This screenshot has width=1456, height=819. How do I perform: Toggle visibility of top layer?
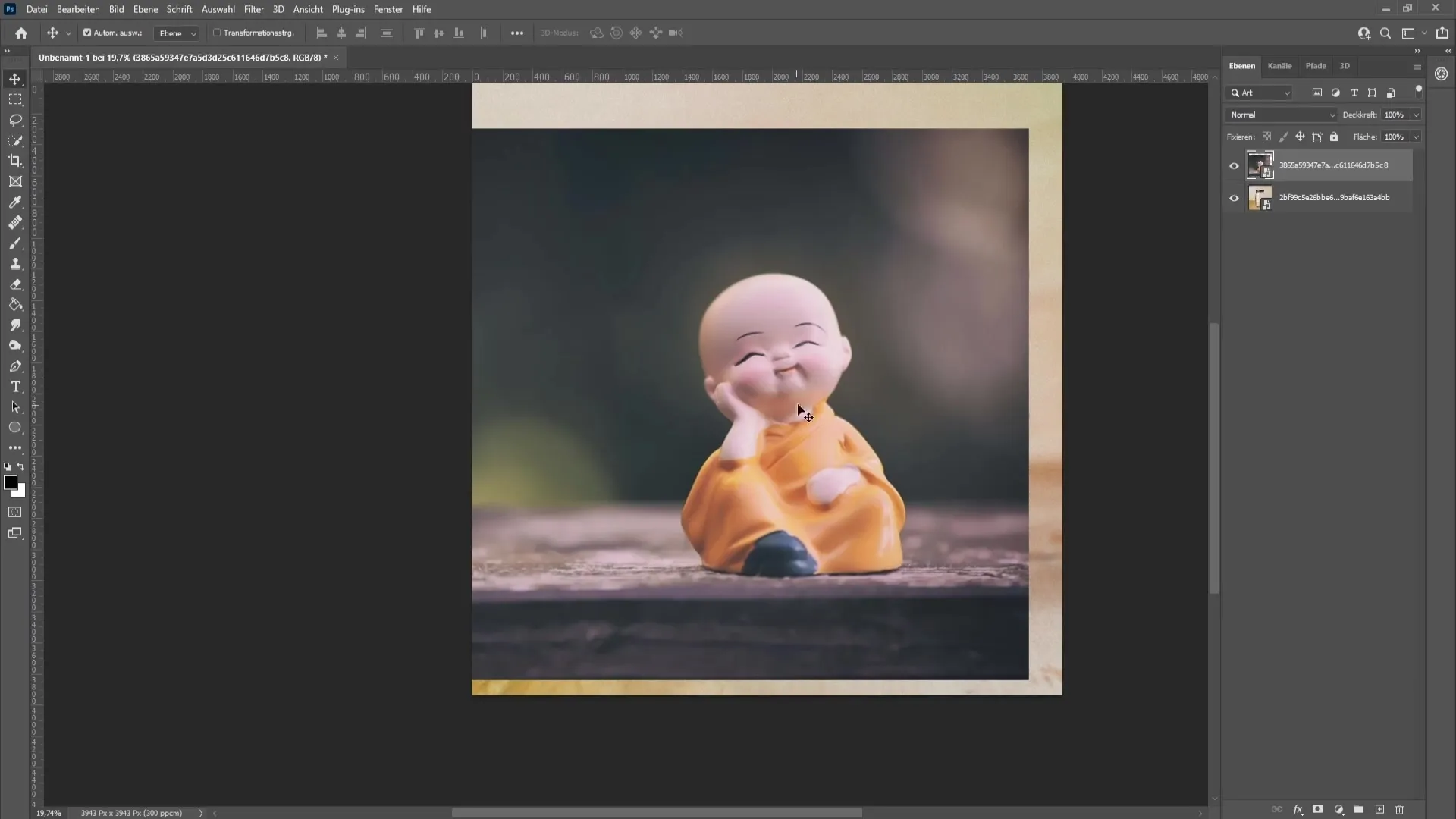[1234, 165]
